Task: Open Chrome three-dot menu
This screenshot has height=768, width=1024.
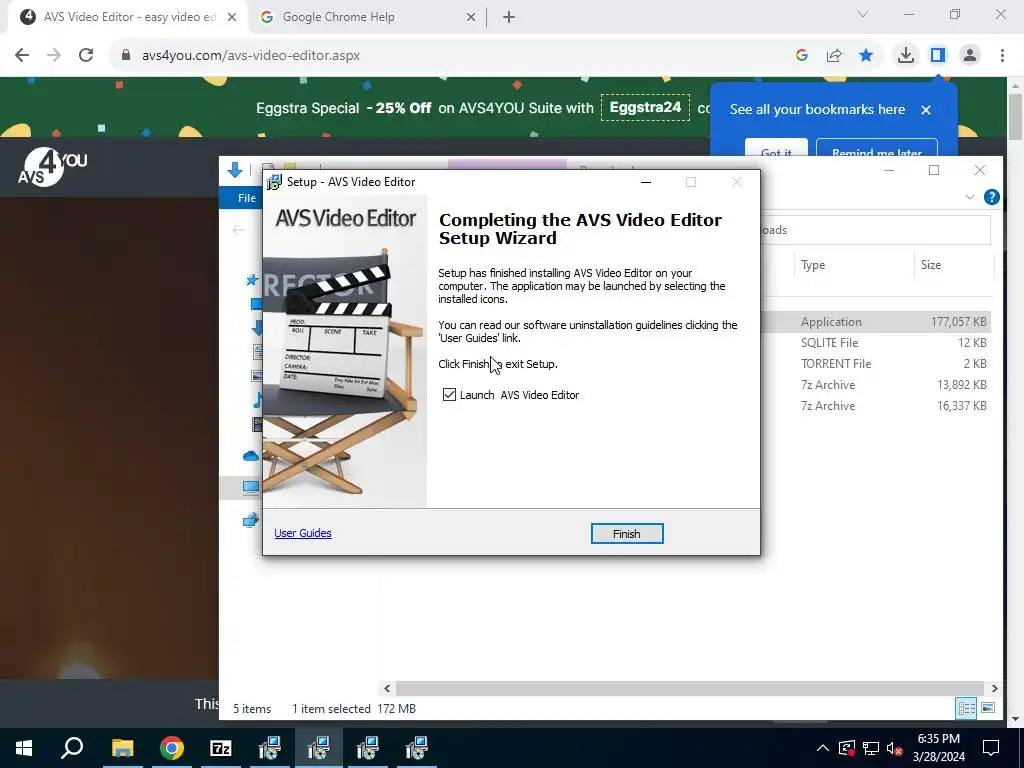Action: pos(1002,56)
